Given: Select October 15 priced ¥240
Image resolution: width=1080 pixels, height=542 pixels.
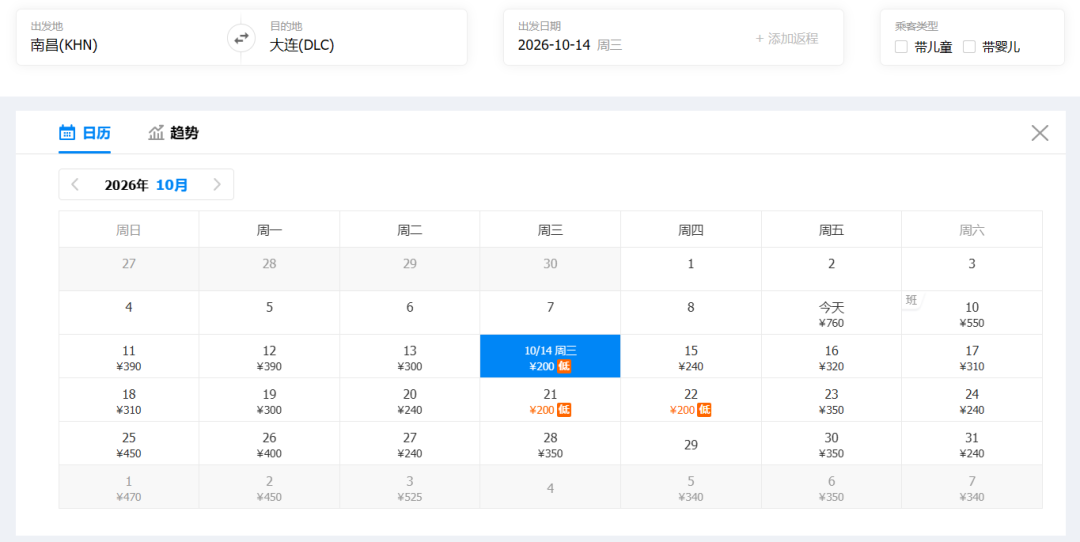Looking at the screenshot, I should (x=691, y=357).
